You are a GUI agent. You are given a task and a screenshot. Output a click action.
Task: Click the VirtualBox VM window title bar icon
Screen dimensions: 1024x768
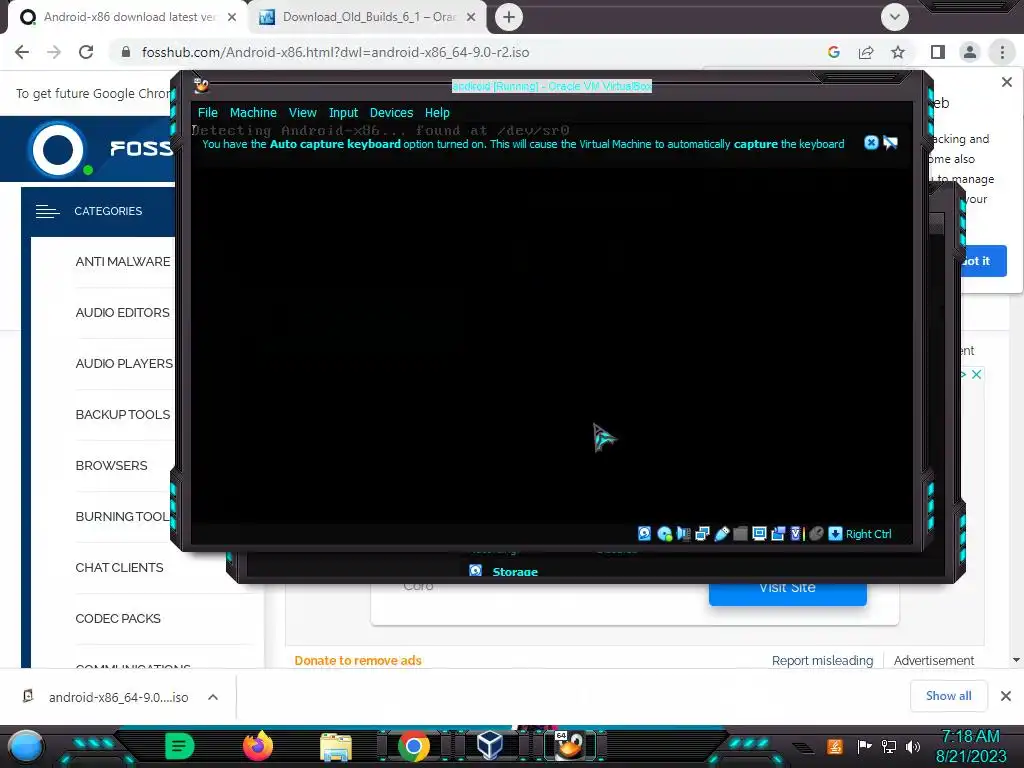click(201, 85)
